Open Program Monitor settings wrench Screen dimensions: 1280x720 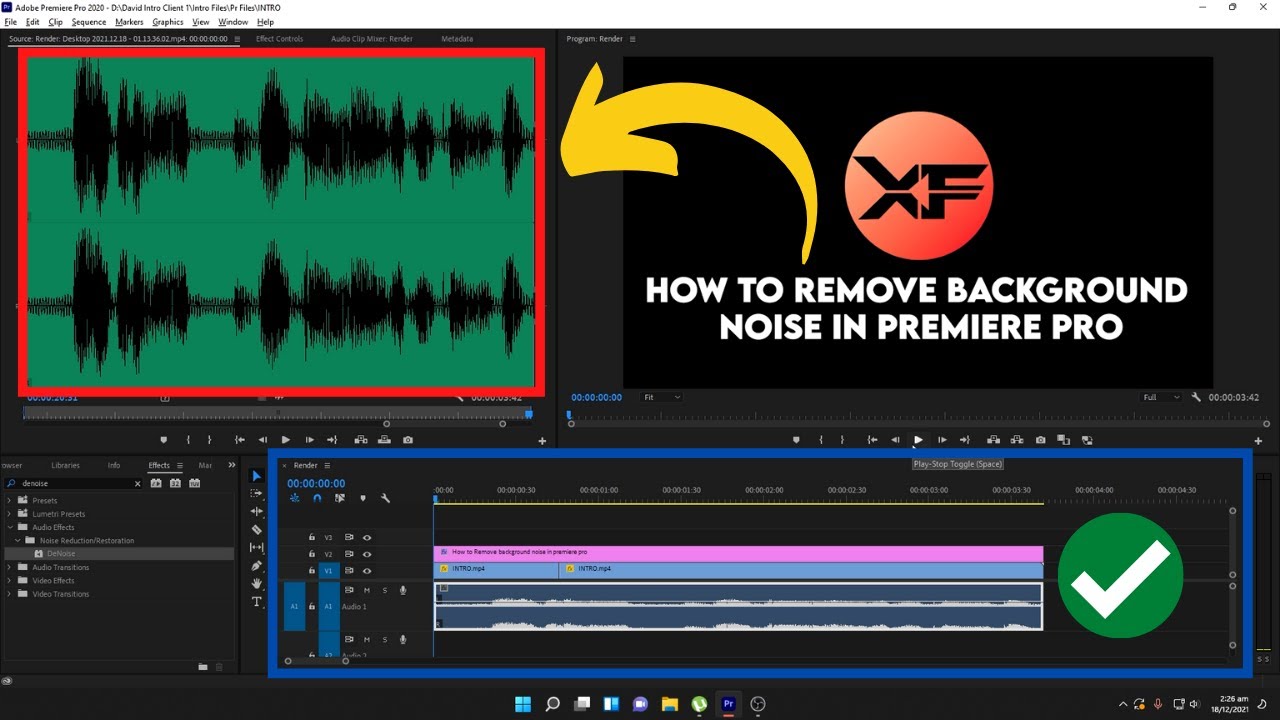(1196, 397)
